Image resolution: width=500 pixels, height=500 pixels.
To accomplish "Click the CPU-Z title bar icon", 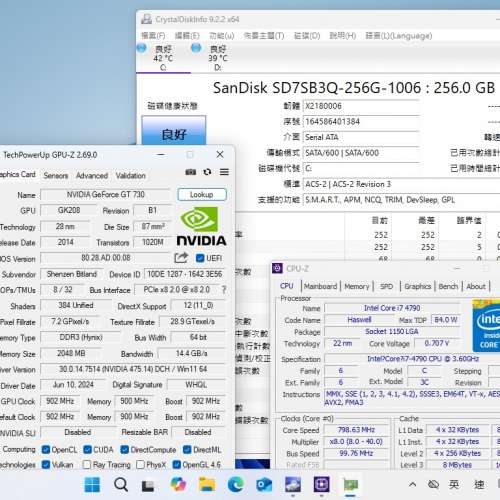I will coord(277,268).
